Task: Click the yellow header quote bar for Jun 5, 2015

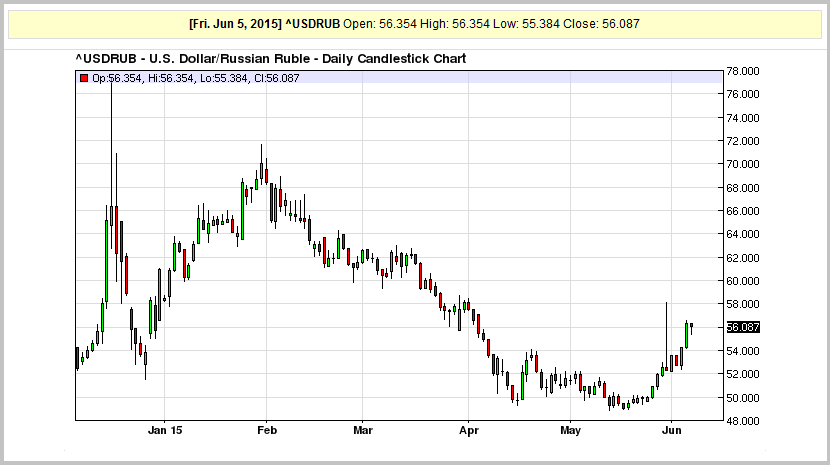Action: 414,24
